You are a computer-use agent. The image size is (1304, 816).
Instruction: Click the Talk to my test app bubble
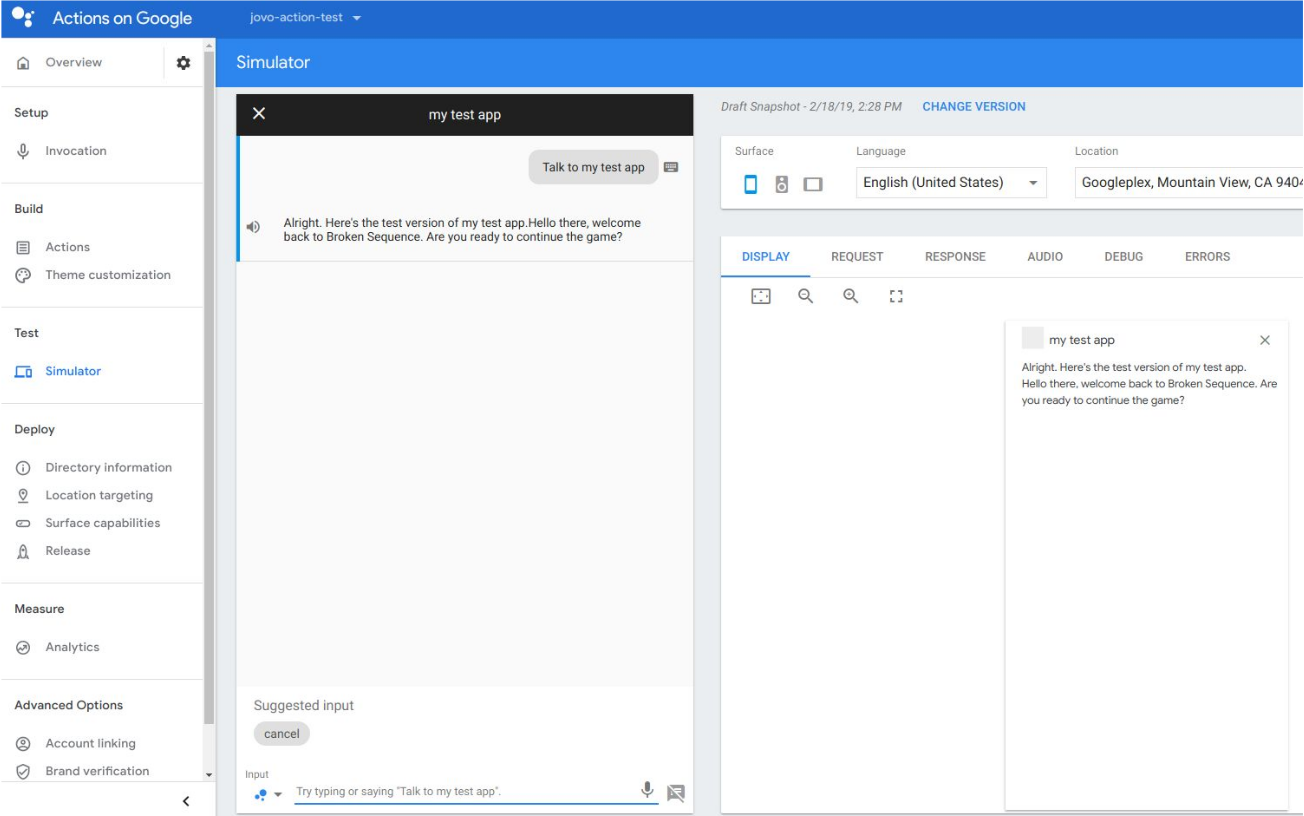click(593, 167)
